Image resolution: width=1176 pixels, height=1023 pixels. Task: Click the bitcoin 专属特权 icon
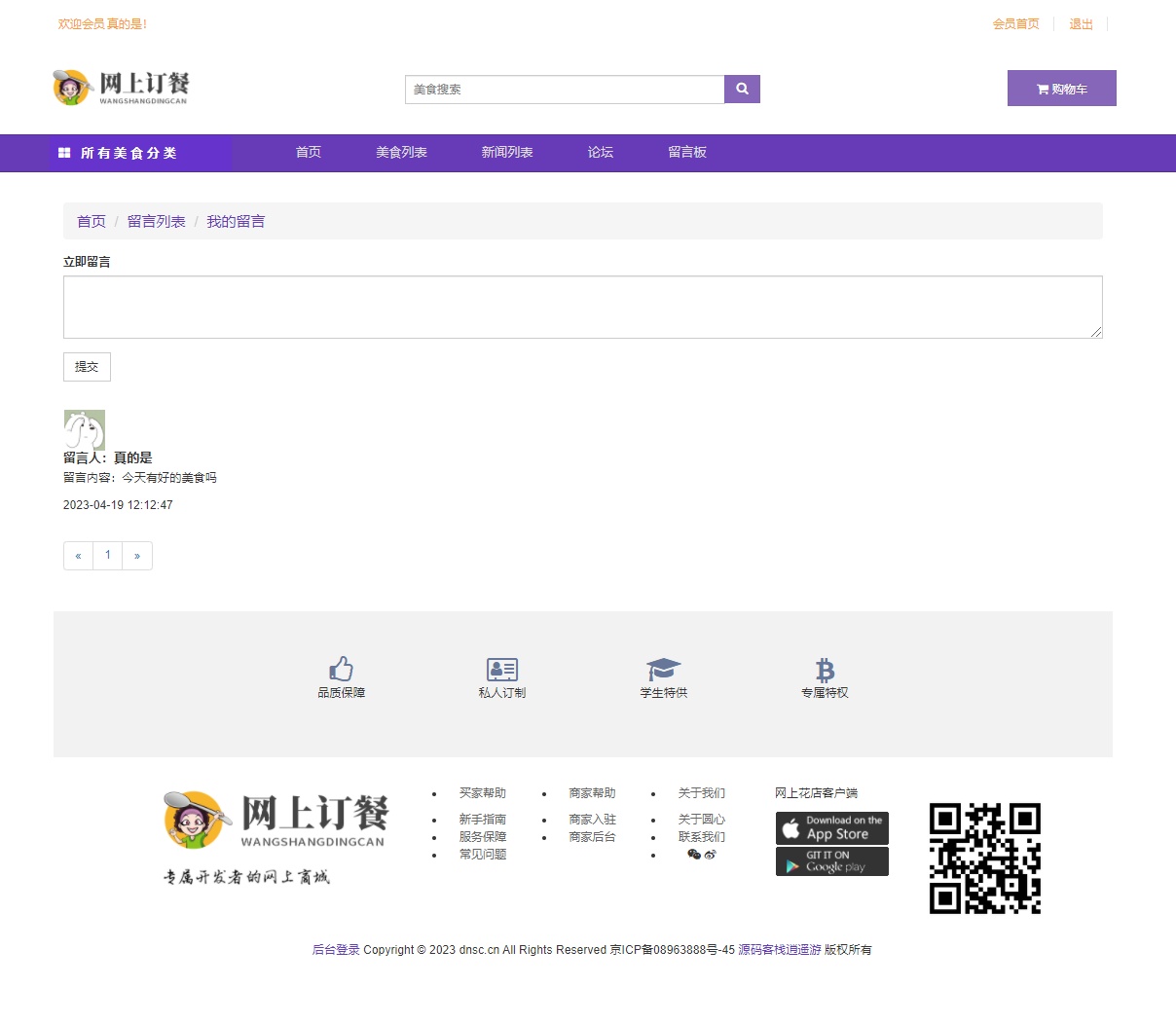pos(825,669)
